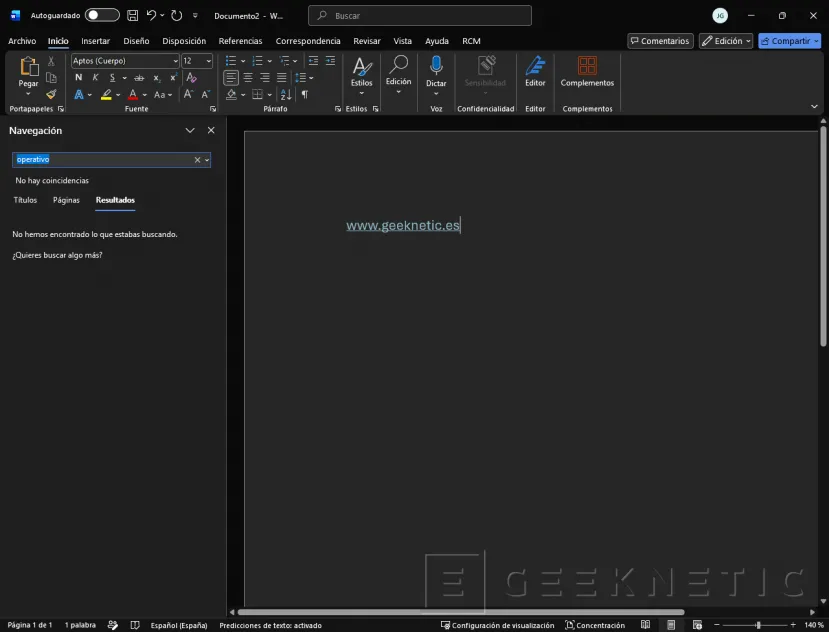Toggle italic (K) formatting
Viewport: 829px width, 632px height.
pyautogui.click(x=95, y=78)
